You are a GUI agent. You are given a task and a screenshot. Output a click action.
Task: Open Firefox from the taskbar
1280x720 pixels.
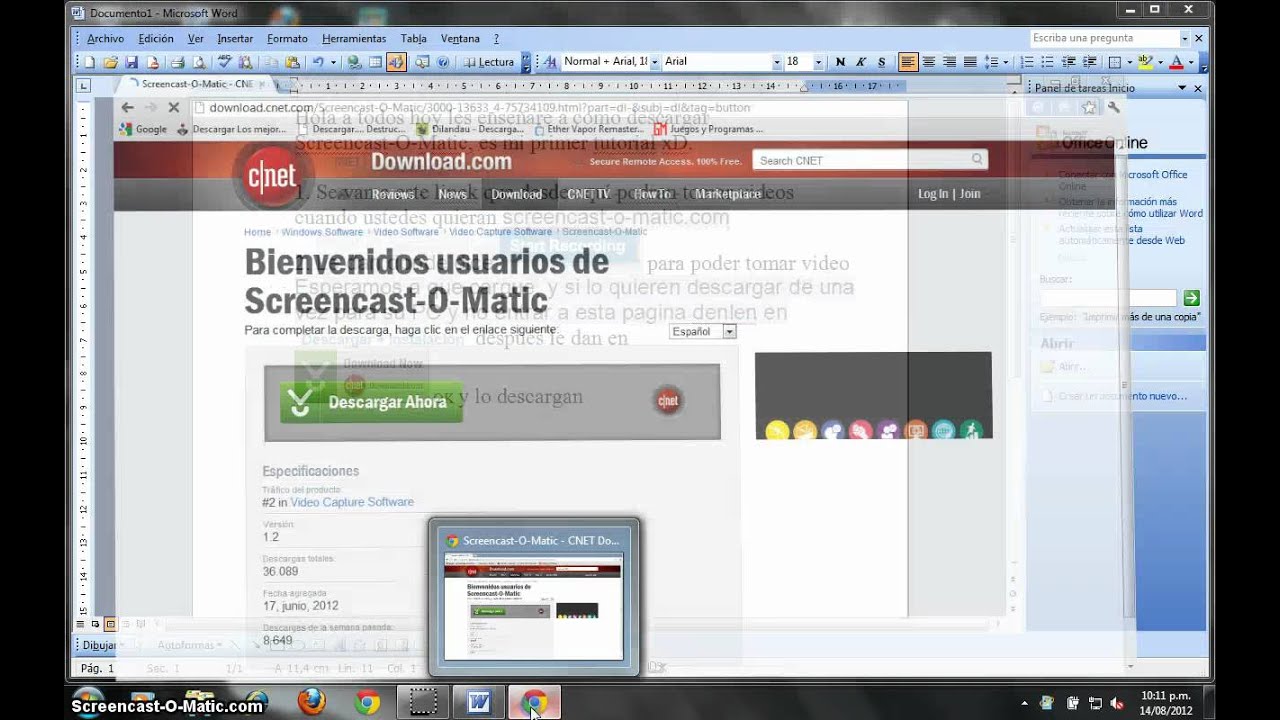pos(312,703)
